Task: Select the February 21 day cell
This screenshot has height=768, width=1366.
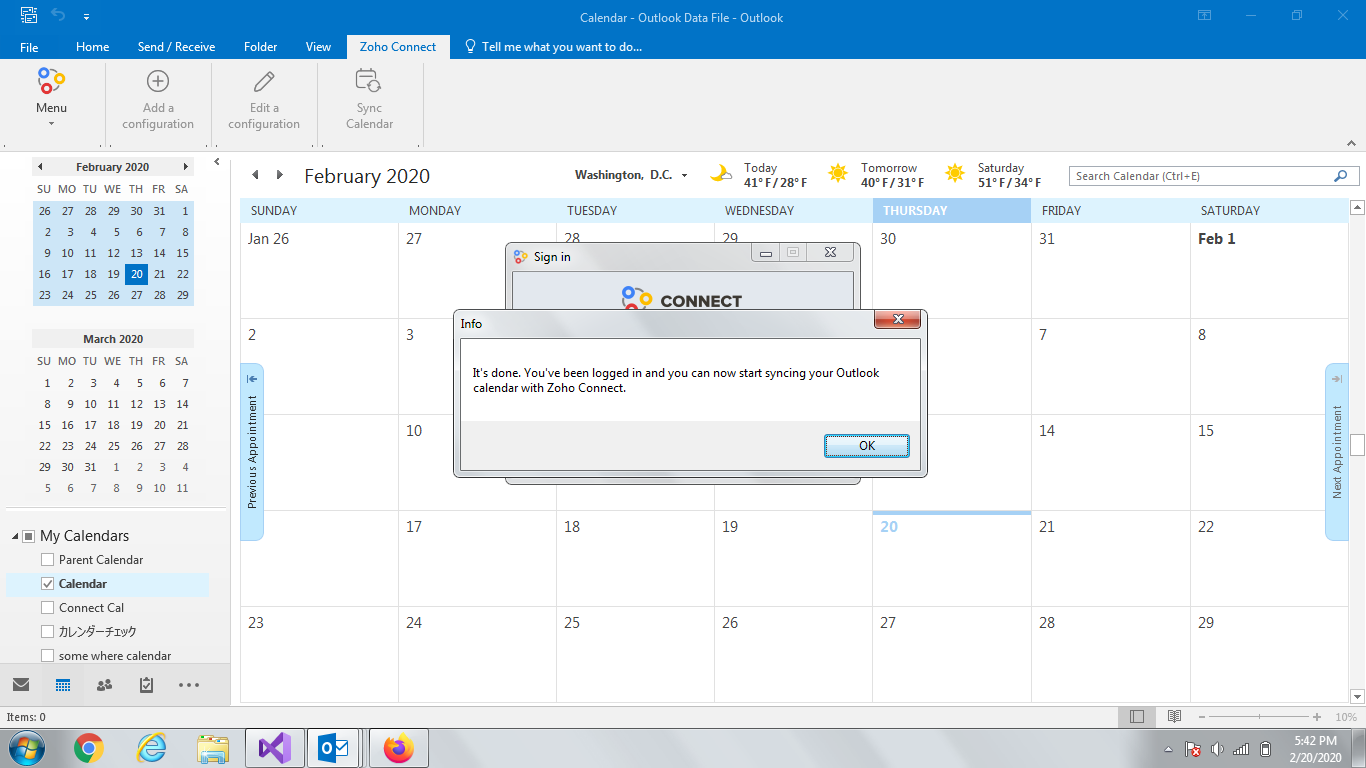Action: pyautogui.click(x=1110, y=559)
